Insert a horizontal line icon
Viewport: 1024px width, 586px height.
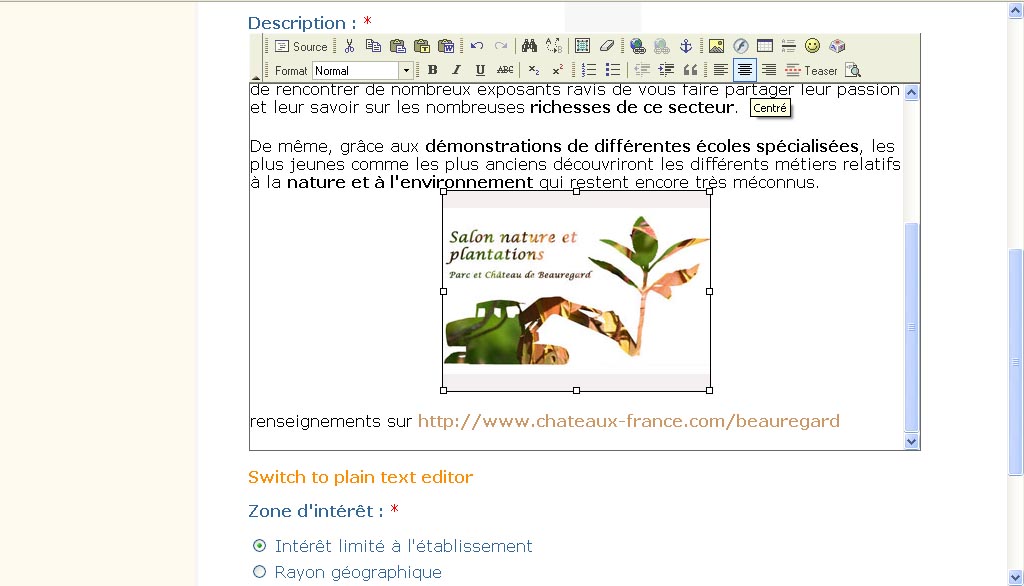[x=789, y=46]
